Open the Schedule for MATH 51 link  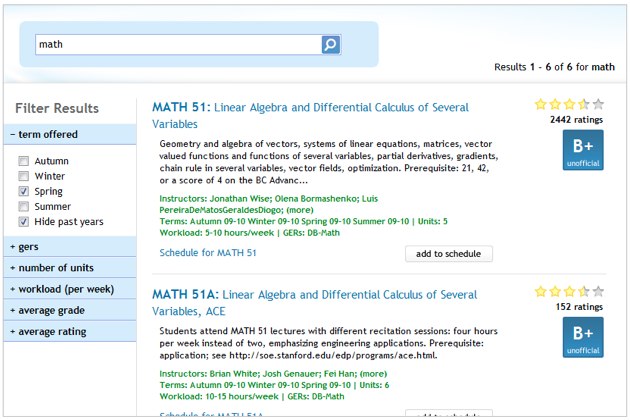pyautogui.click(x=208, y=253)
